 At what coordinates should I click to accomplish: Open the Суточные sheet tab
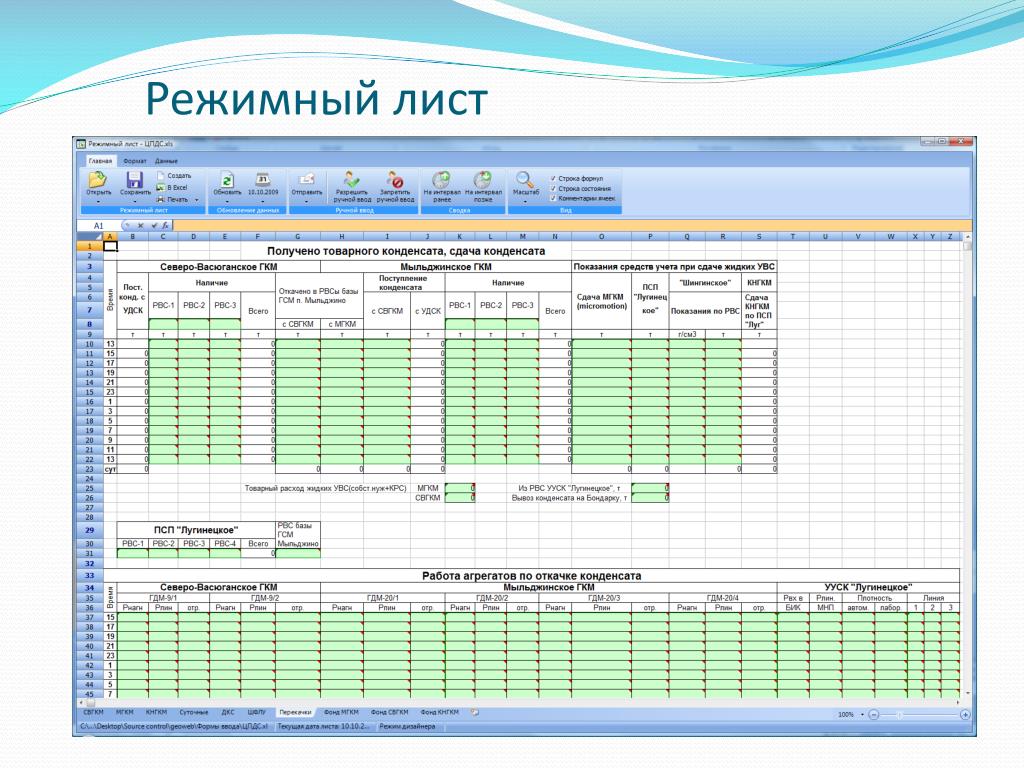[x=194, y=712]
